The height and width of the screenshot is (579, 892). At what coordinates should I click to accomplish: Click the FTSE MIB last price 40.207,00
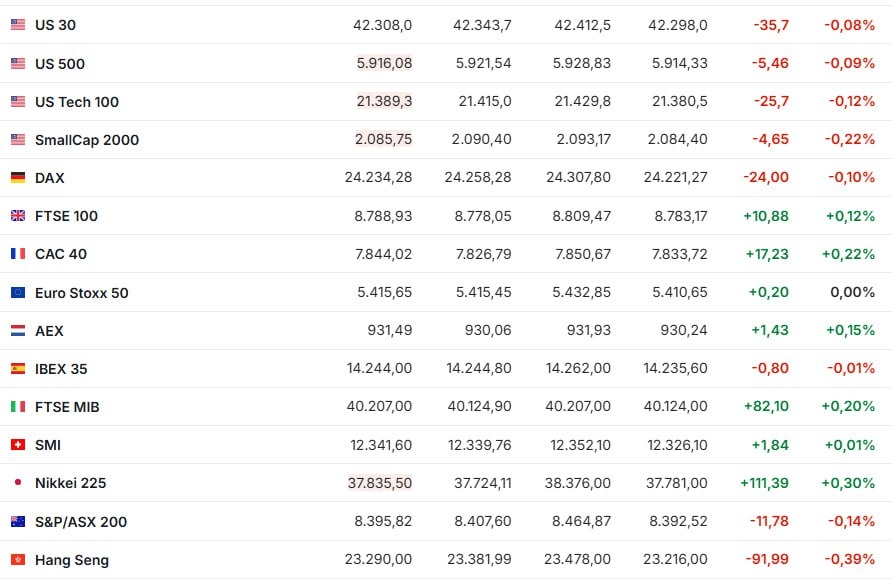click(379, 406)
